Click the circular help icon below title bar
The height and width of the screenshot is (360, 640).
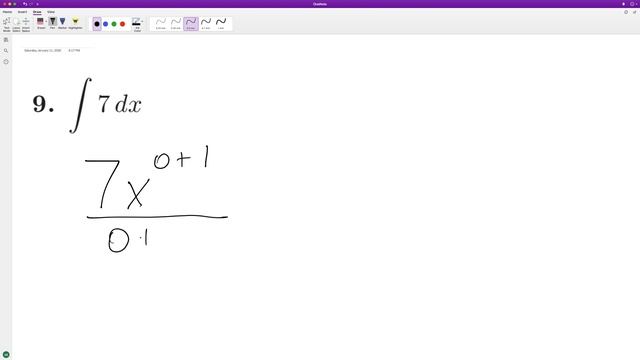626,12
